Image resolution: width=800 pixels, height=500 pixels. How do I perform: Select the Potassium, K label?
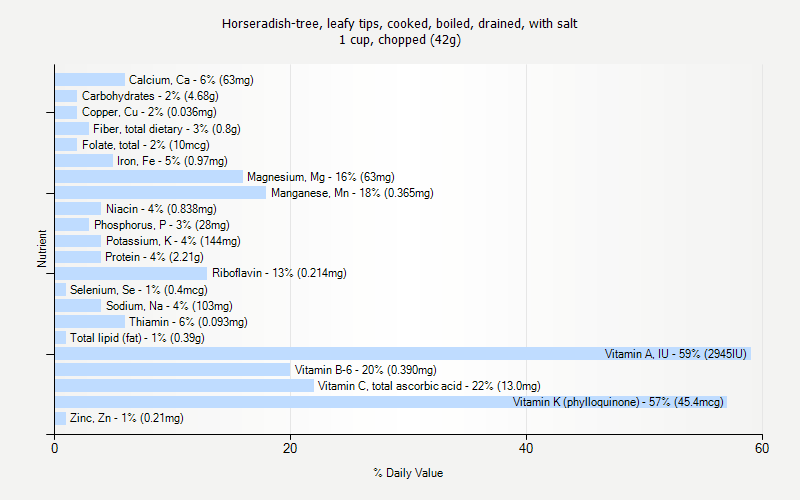(173, 241)
